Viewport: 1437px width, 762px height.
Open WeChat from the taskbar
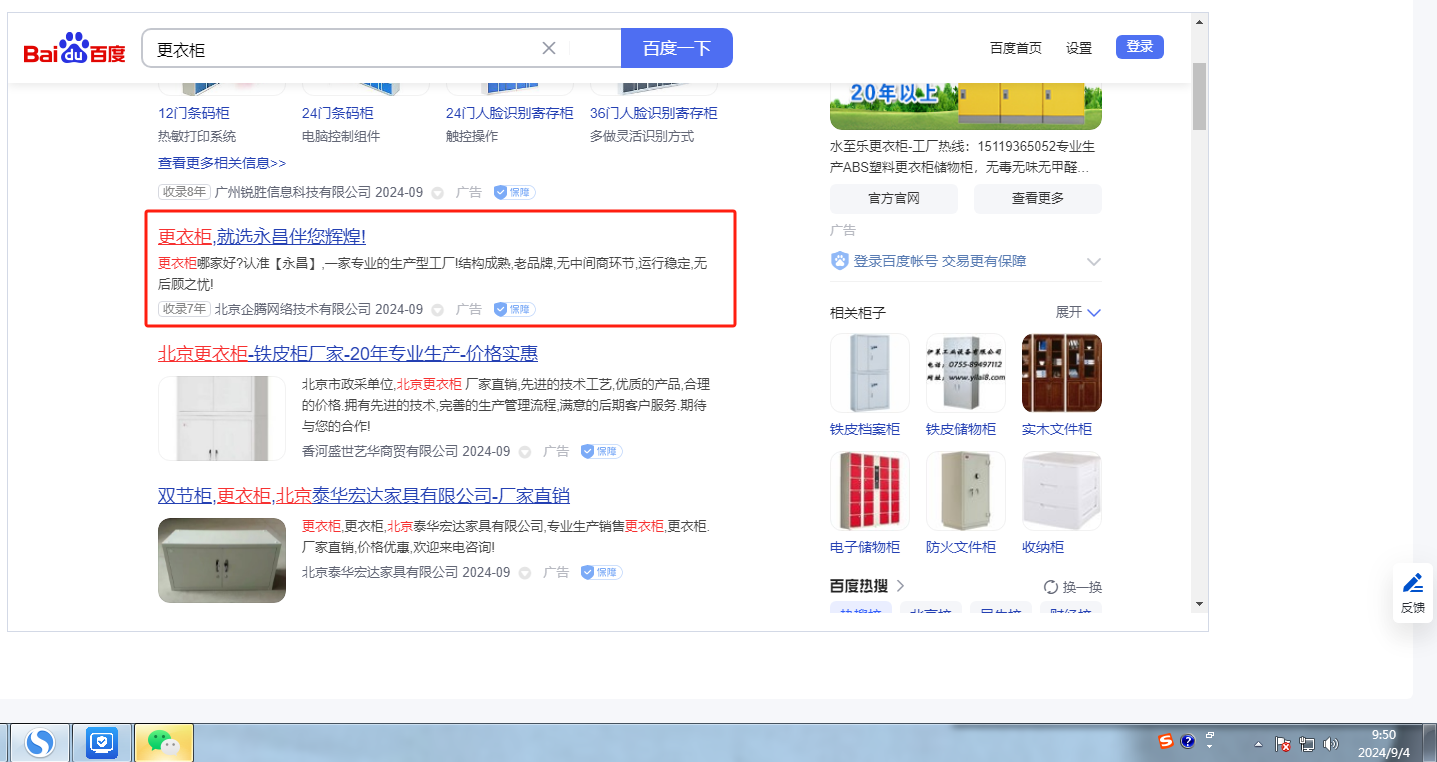pos(163,742)
